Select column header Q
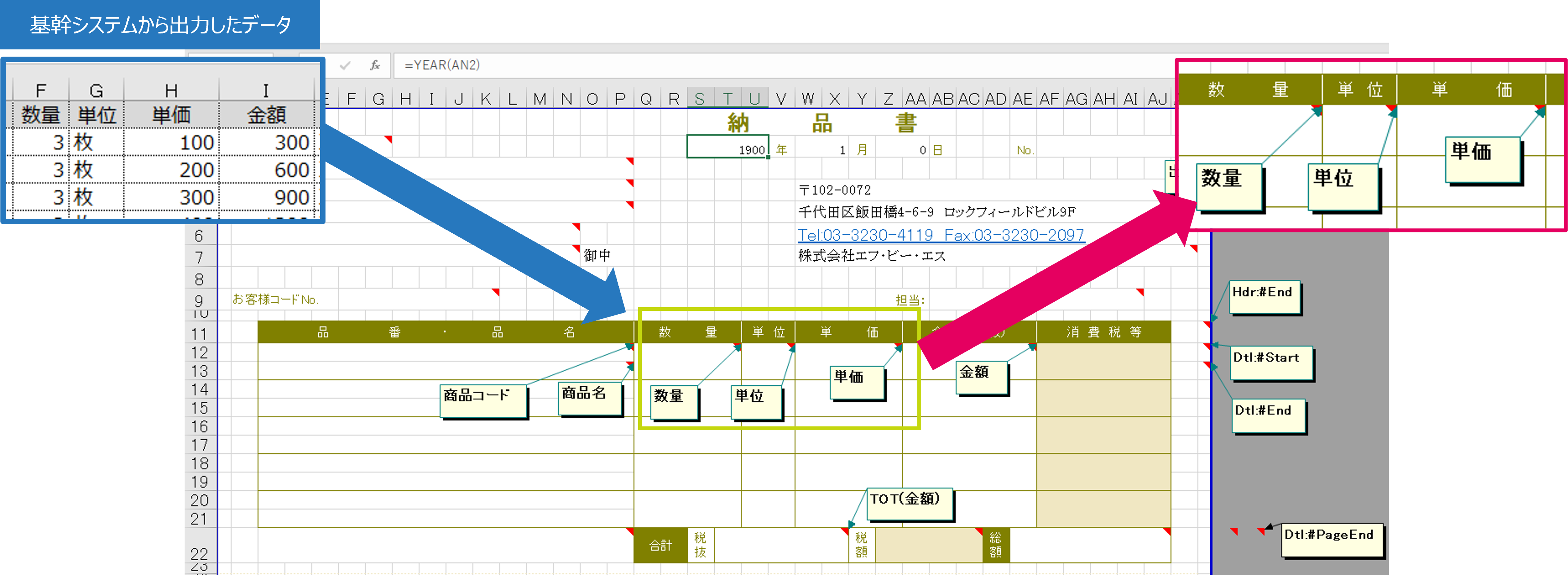1568x575 pixels. pos(646,98)
